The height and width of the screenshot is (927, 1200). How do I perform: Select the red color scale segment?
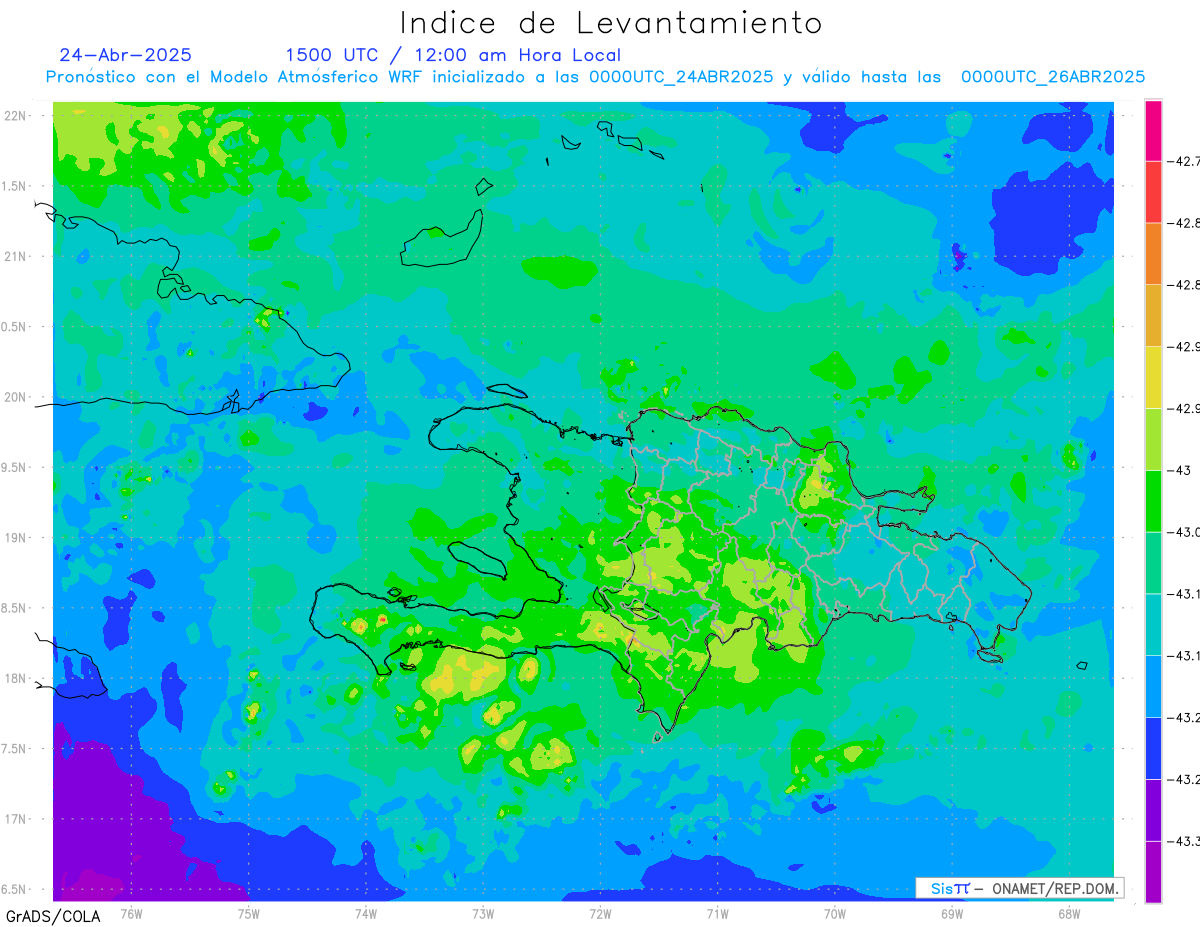point(1153,192)
